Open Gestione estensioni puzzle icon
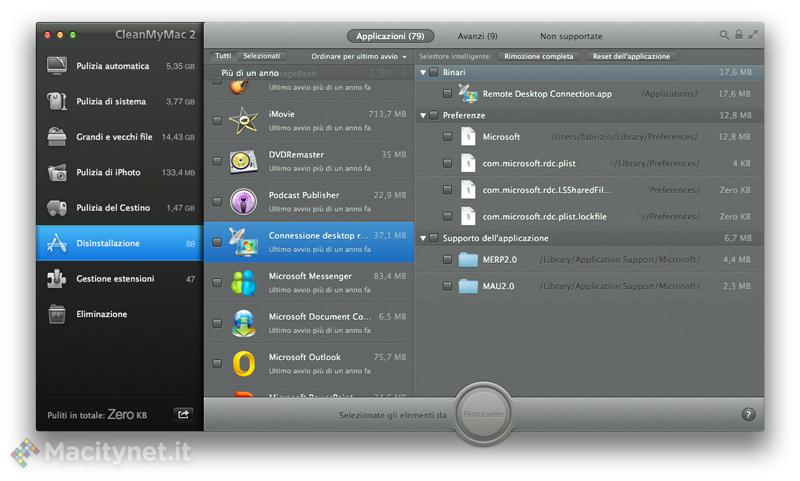This screenshot has height=481, width=800. point(57,279)
